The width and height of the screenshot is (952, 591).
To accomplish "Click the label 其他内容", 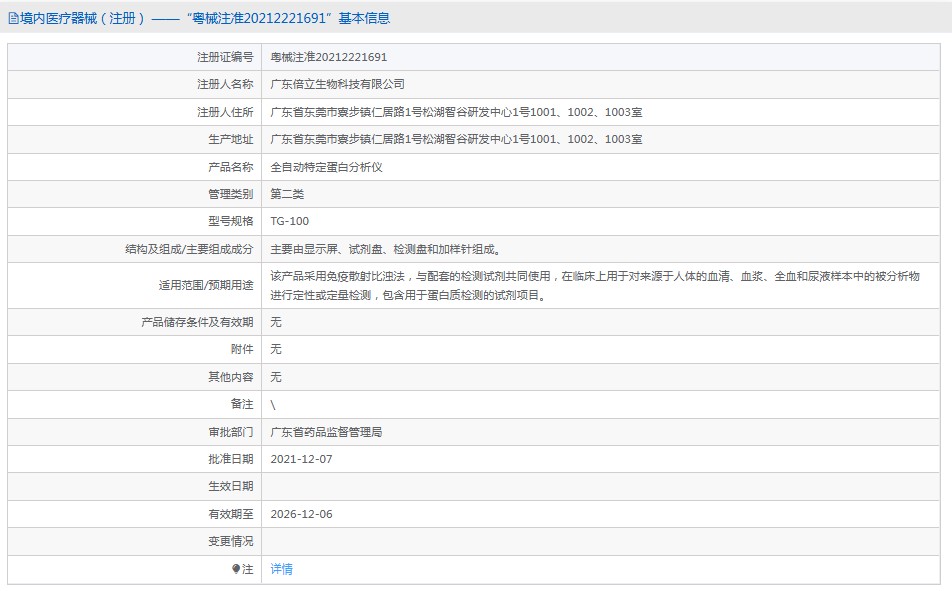I will (231, 377).
